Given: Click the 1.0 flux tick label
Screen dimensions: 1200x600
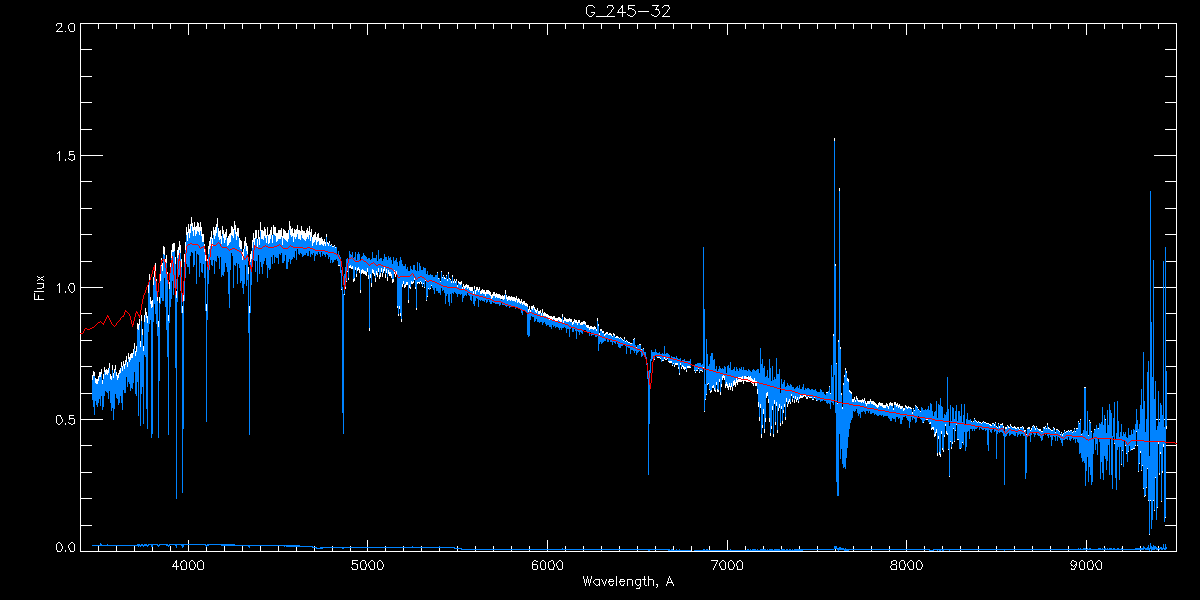Looking at the screenshot, I should click(66, 288).
